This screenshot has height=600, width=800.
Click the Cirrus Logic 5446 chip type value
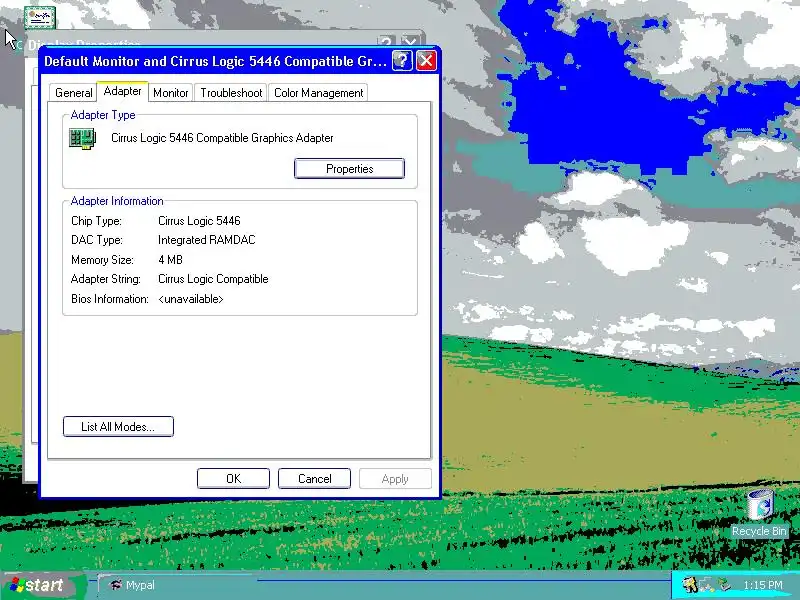click(x=199, y=221)
